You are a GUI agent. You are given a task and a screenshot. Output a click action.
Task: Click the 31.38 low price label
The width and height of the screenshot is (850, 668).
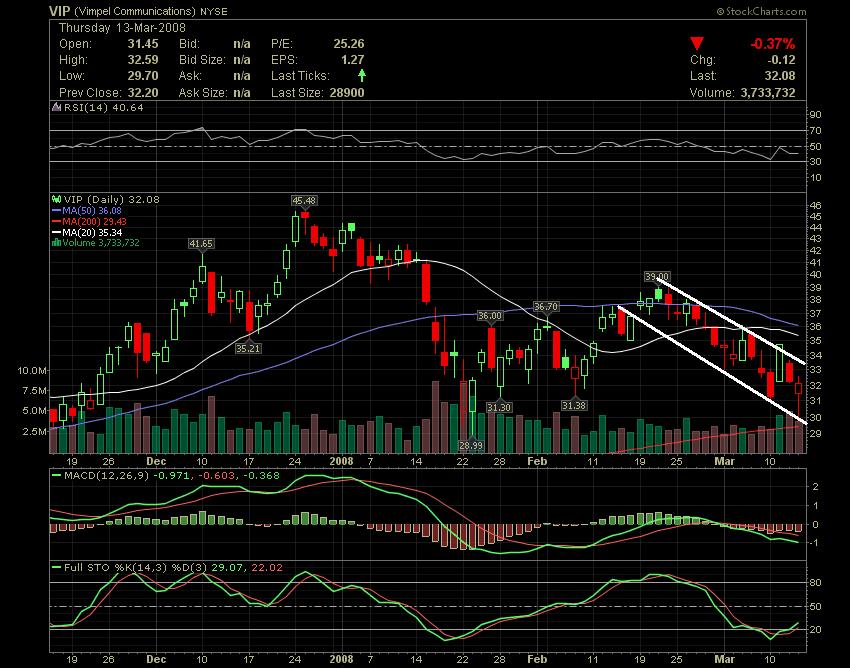pyautogui.click(x=574, y=406)
